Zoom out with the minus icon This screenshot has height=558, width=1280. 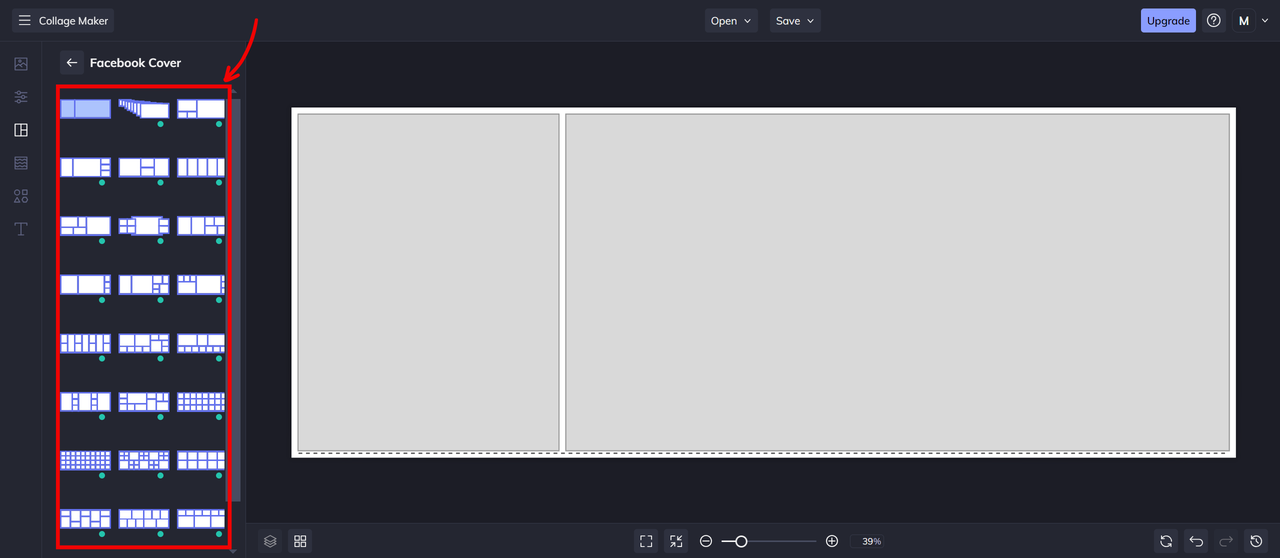(x=706, y=541)
